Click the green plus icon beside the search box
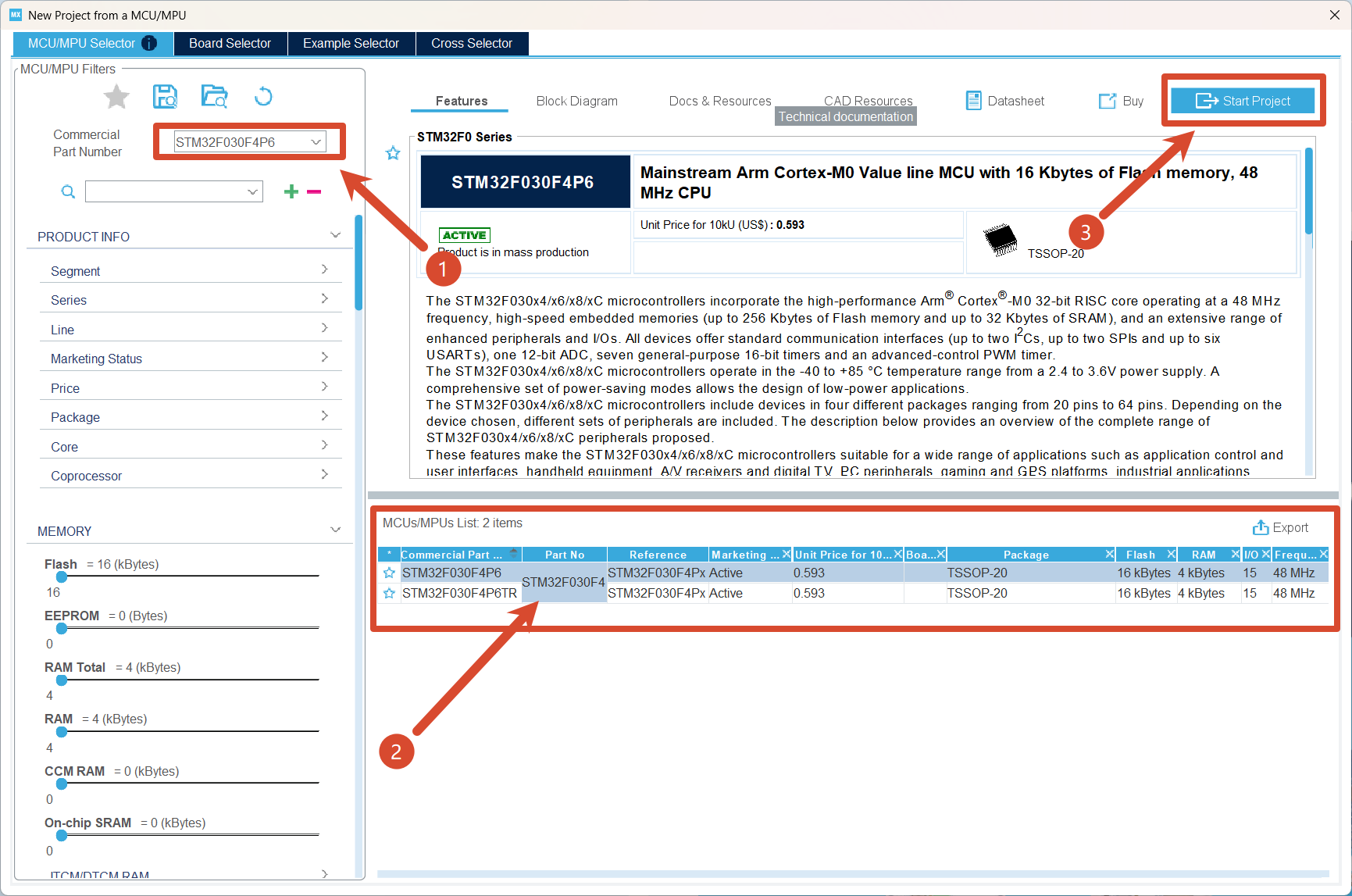This screenshot has height=896, width=1352. 291,191
